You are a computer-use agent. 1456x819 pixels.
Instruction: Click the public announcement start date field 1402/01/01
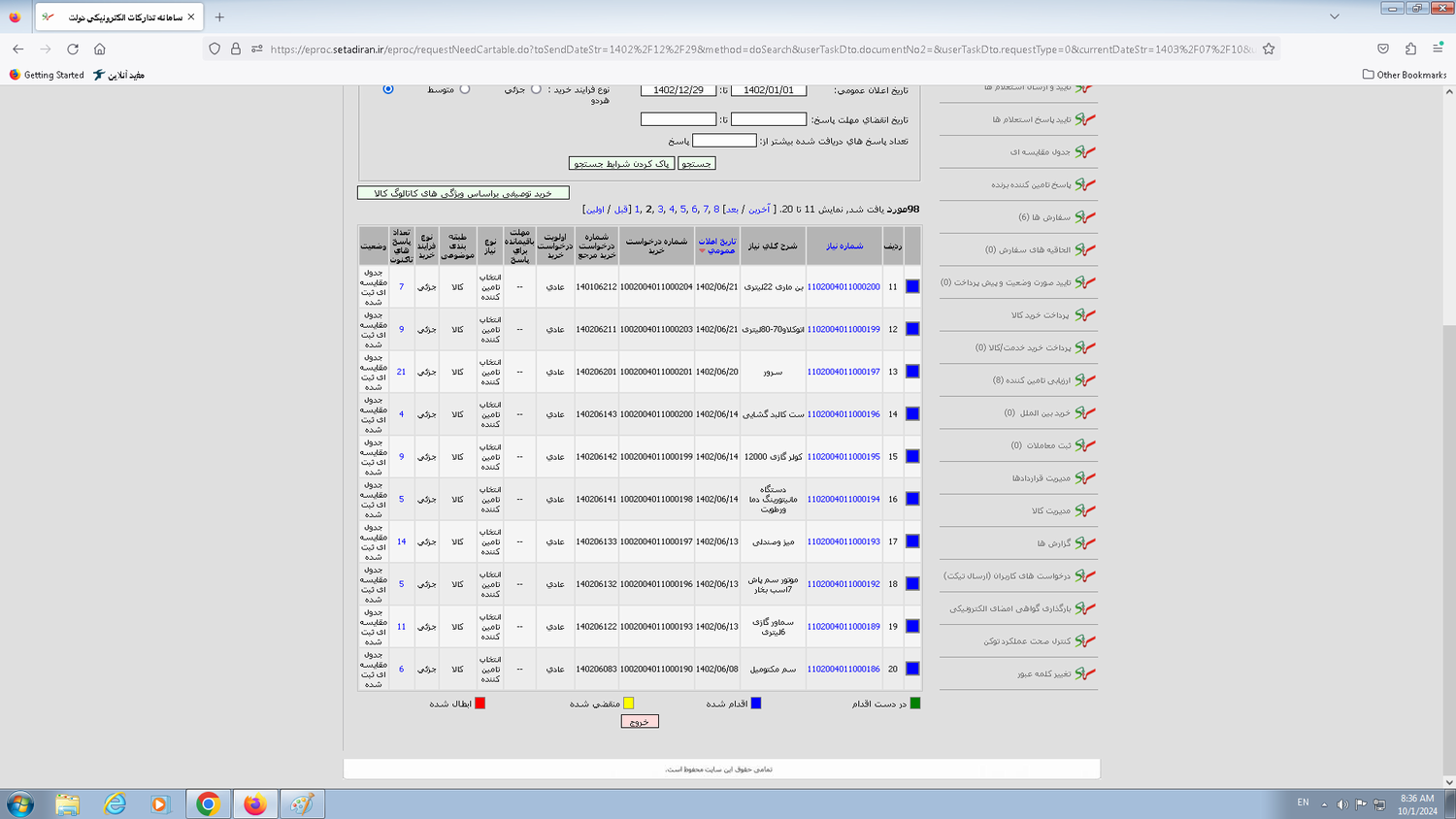click(769, 90)
